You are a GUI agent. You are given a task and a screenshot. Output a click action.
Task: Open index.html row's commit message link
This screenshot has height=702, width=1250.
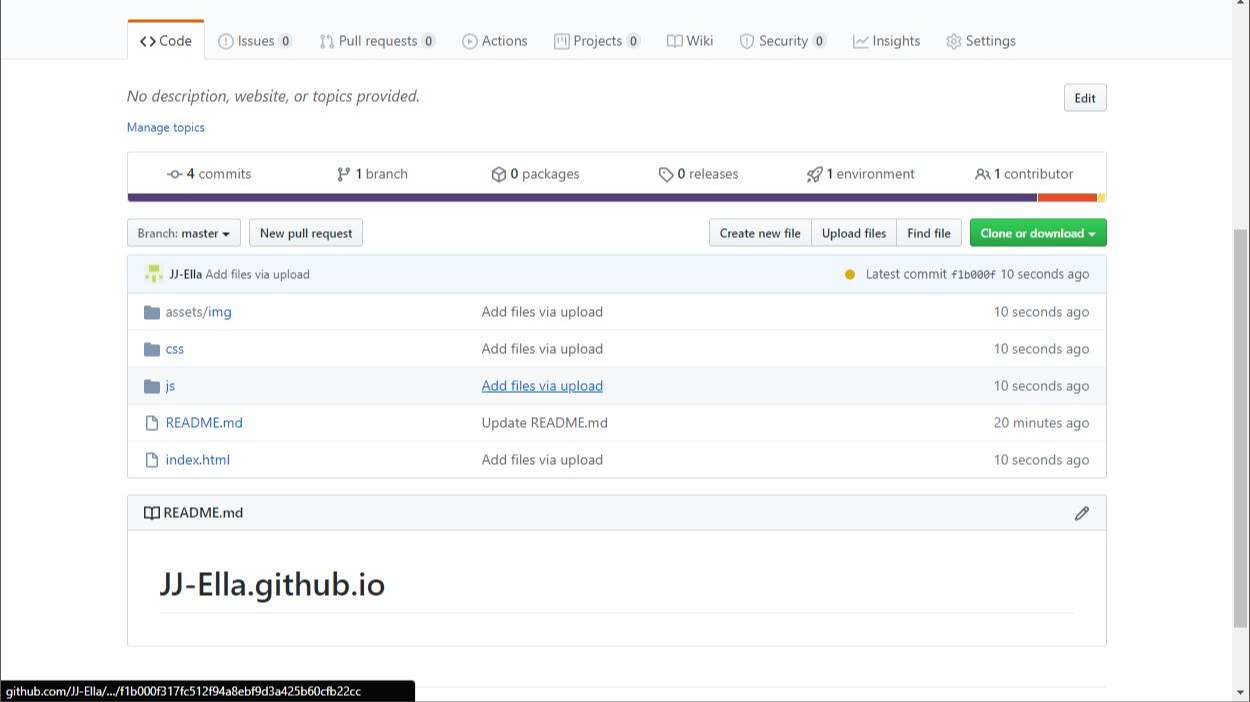click(542, 460)
